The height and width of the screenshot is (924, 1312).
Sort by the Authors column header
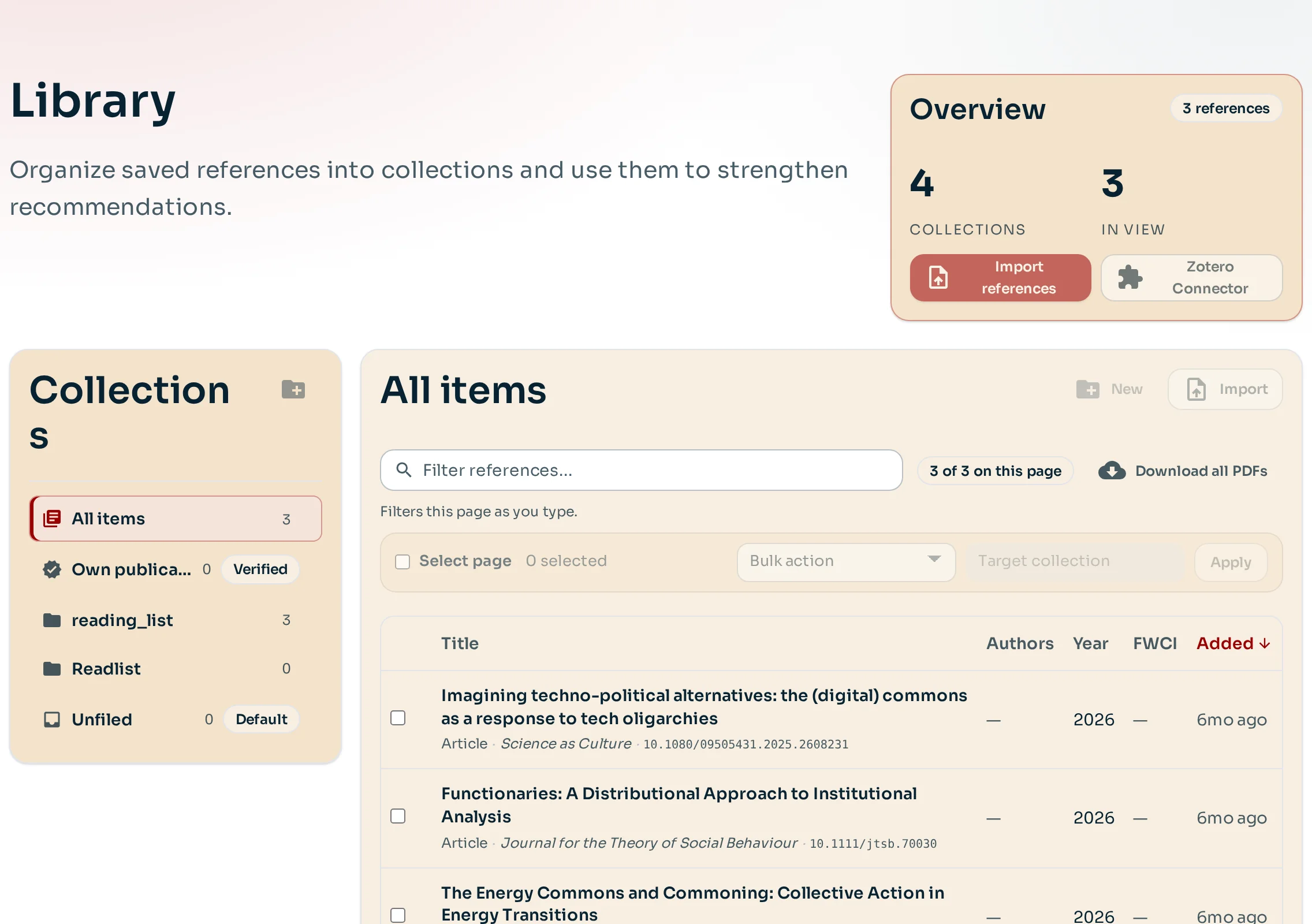1020,643
